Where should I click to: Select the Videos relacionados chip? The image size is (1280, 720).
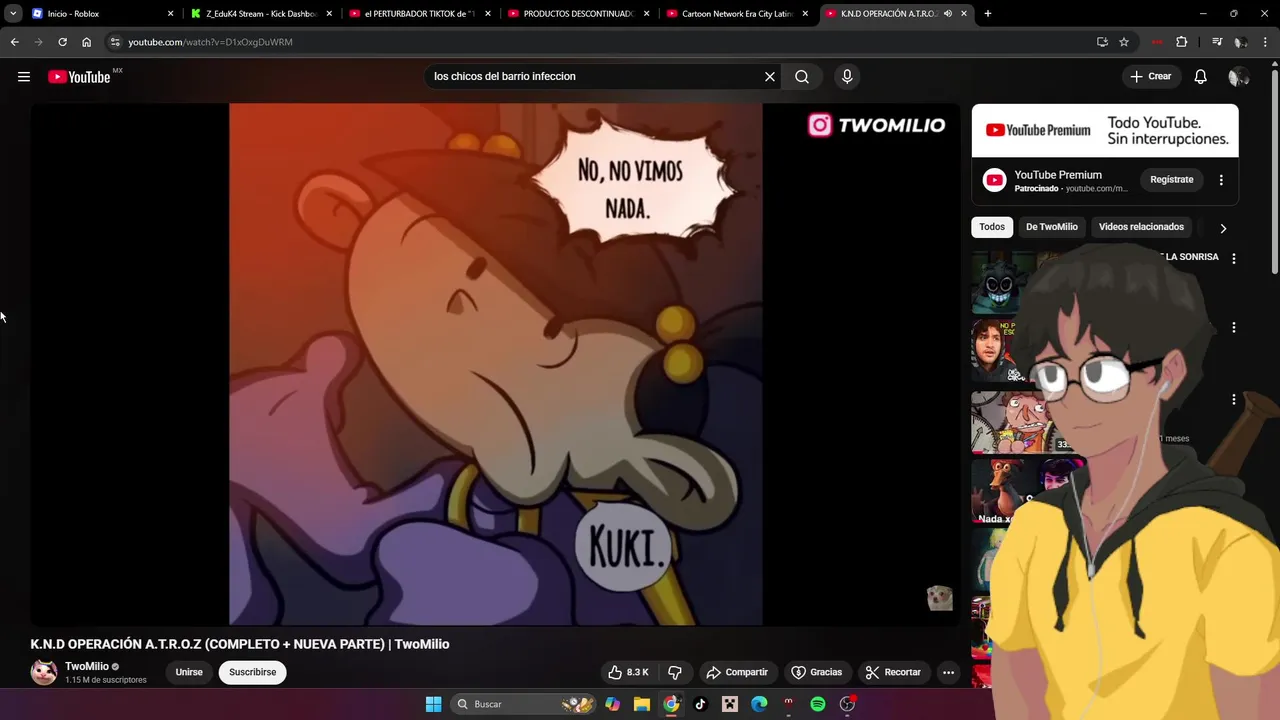click(x=1141, y=227)
